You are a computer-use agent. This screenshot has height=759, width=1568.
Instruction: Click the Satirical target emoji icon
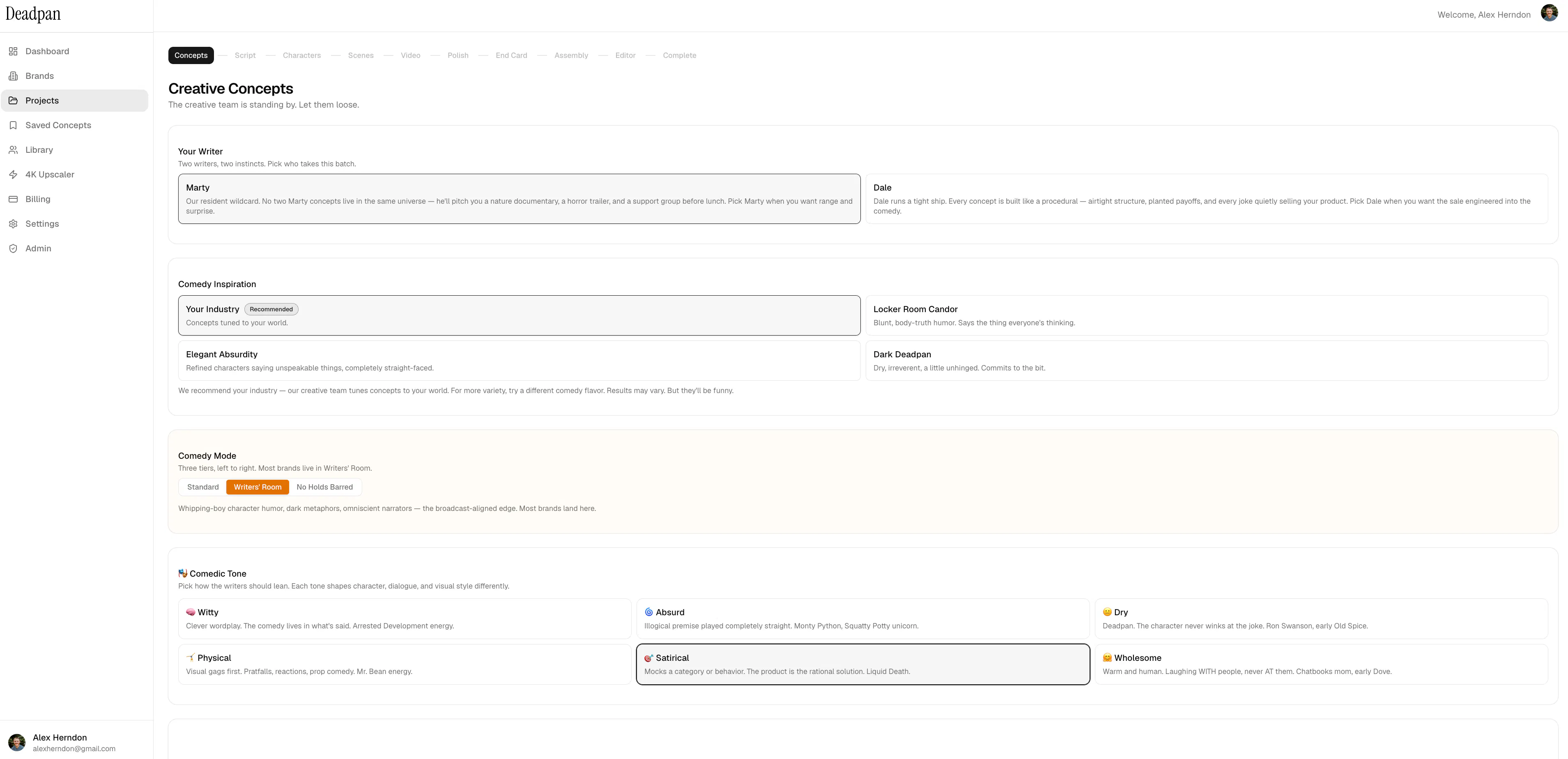pyautogui.click(x=649, y=658)
